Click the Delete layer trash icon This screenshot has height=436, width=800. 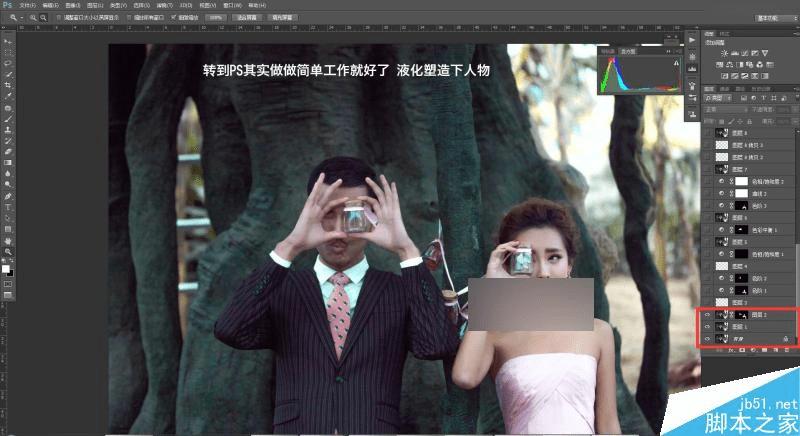coord(787,350)
